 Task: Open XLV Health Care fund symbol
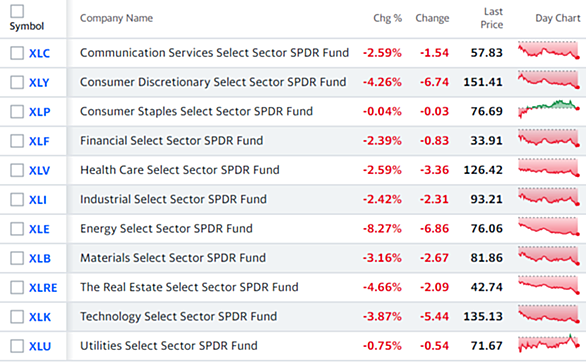click(39, 170)
